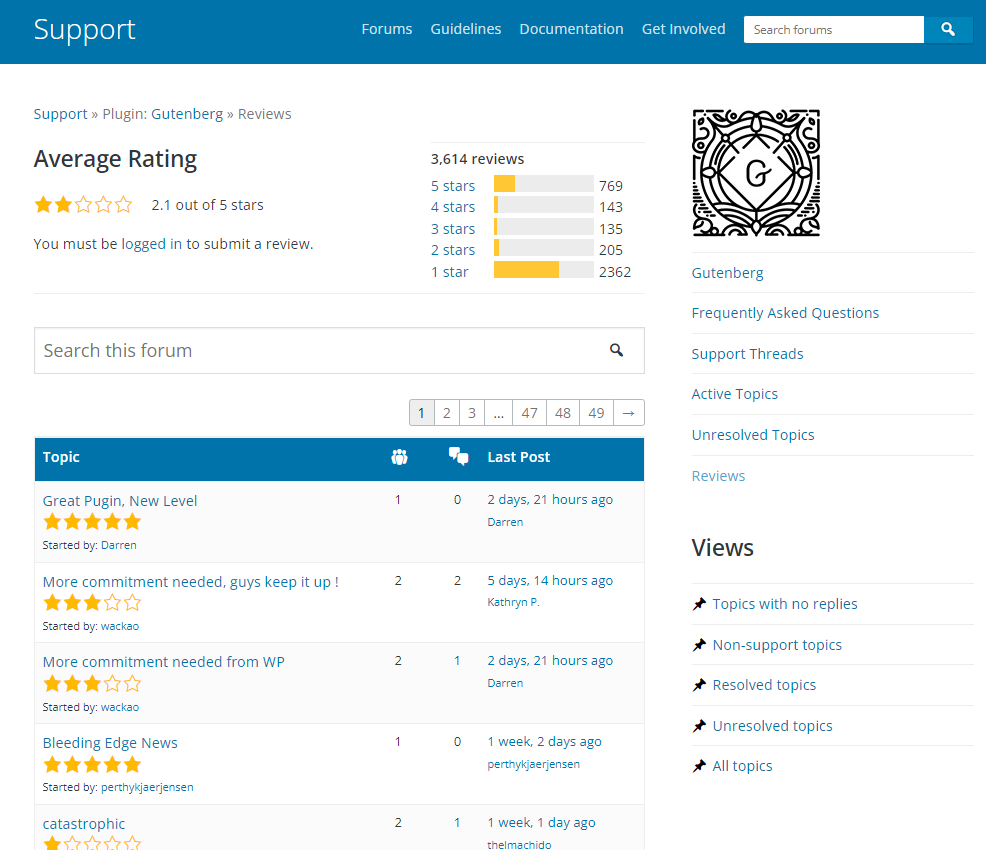The height and width of the screenshot is (850, 986).
Task: Click pin icon beside Non-support topics
Action: pos(699,644)
